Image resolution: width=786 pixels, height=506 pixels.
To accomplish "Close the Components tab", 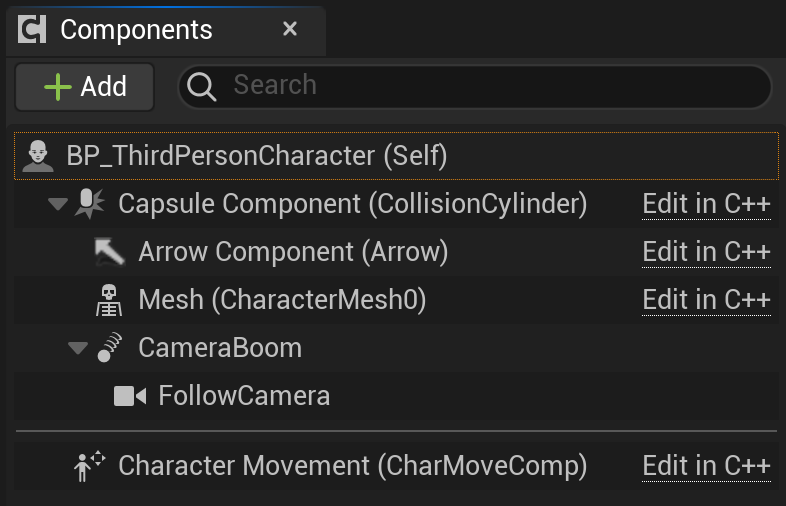I will click(290, 29).
